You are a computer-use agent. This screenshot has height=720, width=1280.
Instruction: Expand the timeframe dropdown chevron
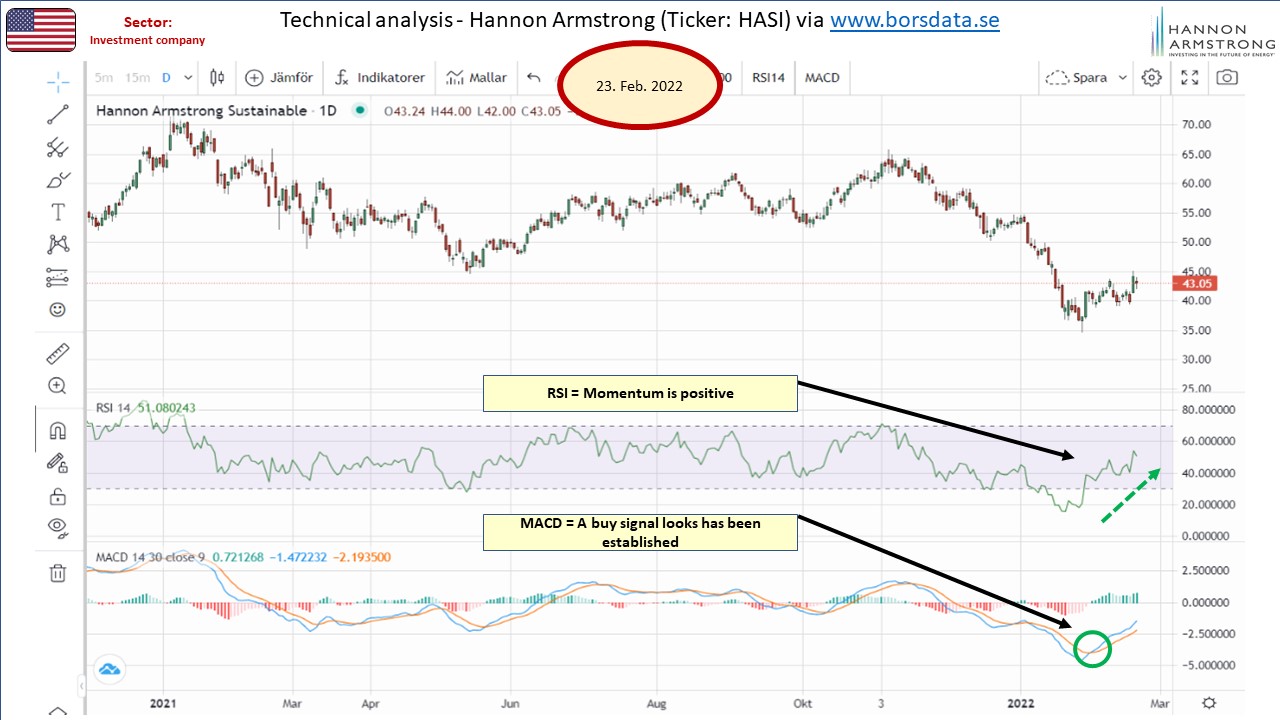[189, 77]
